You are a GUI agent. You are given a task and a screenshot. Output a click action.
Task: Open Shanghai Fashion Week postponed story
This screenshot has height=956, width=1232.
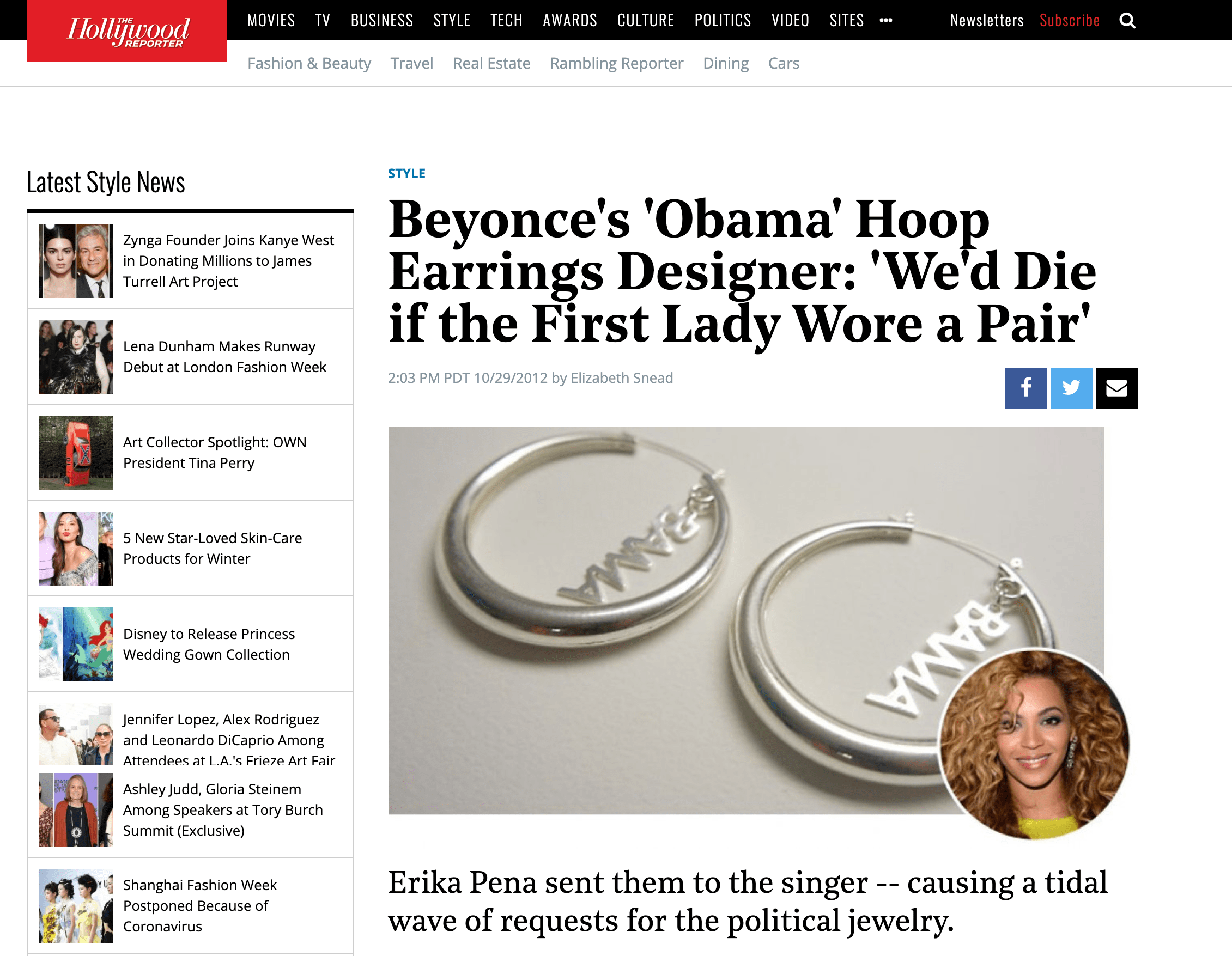[199, 905]
